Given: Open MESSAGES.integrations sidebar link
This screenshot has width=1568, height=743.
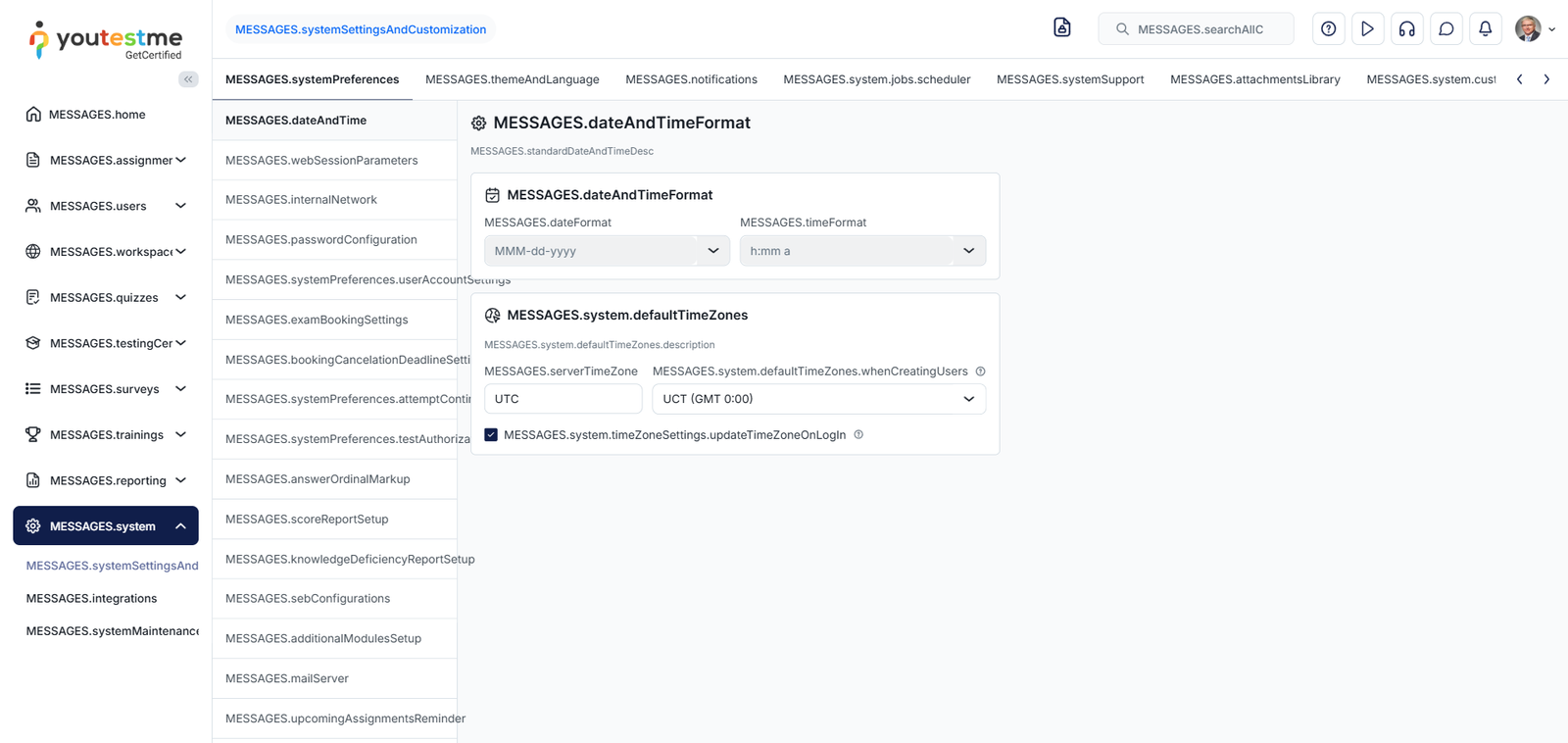Looking at the screenshot, I should click(x=91, y=599).
